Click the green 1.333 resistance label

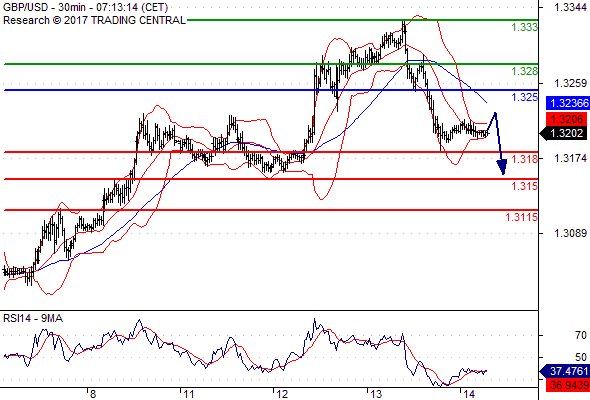click(x=525, y=27)
